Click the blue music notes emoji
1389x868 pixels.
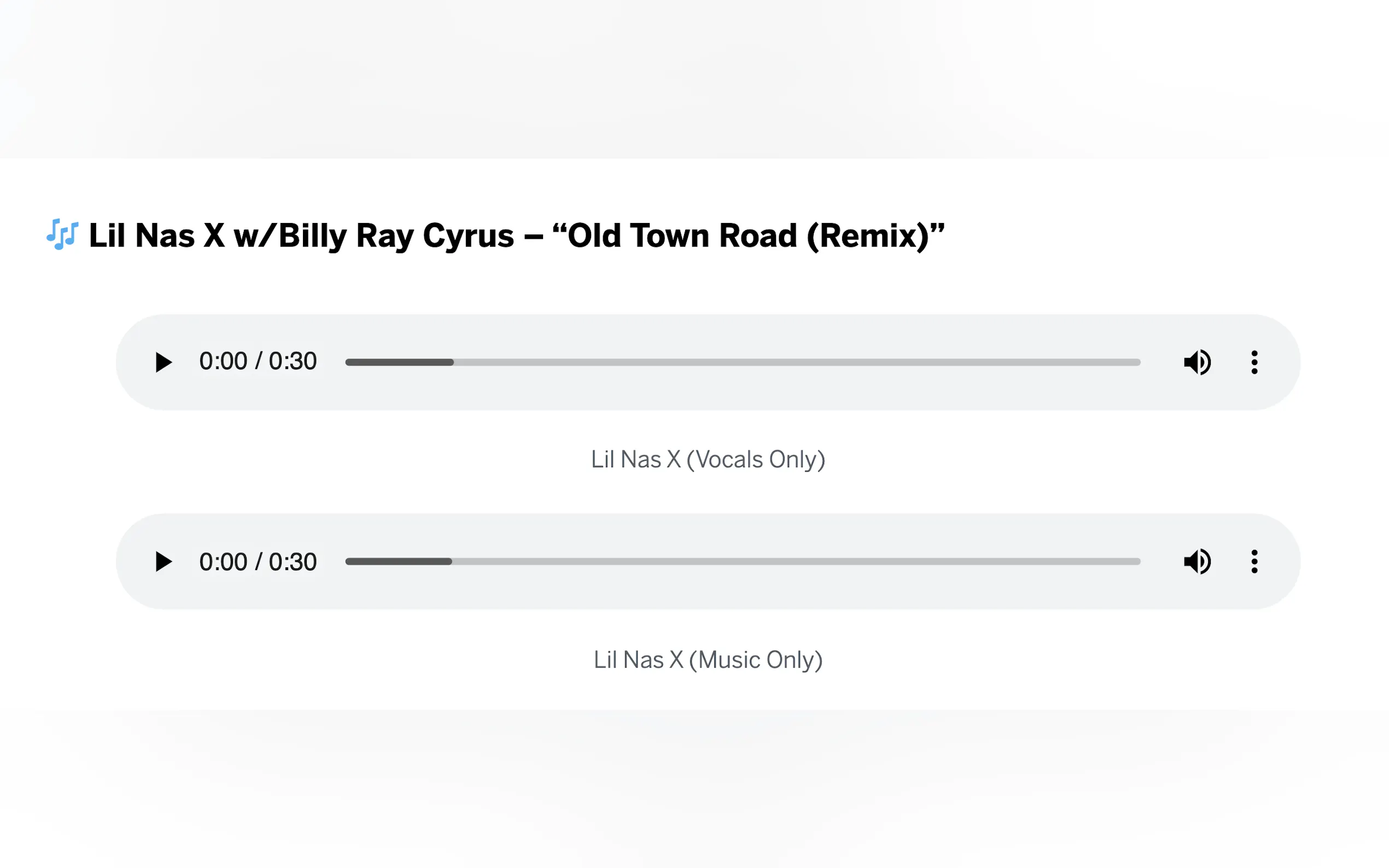[62, 234]
